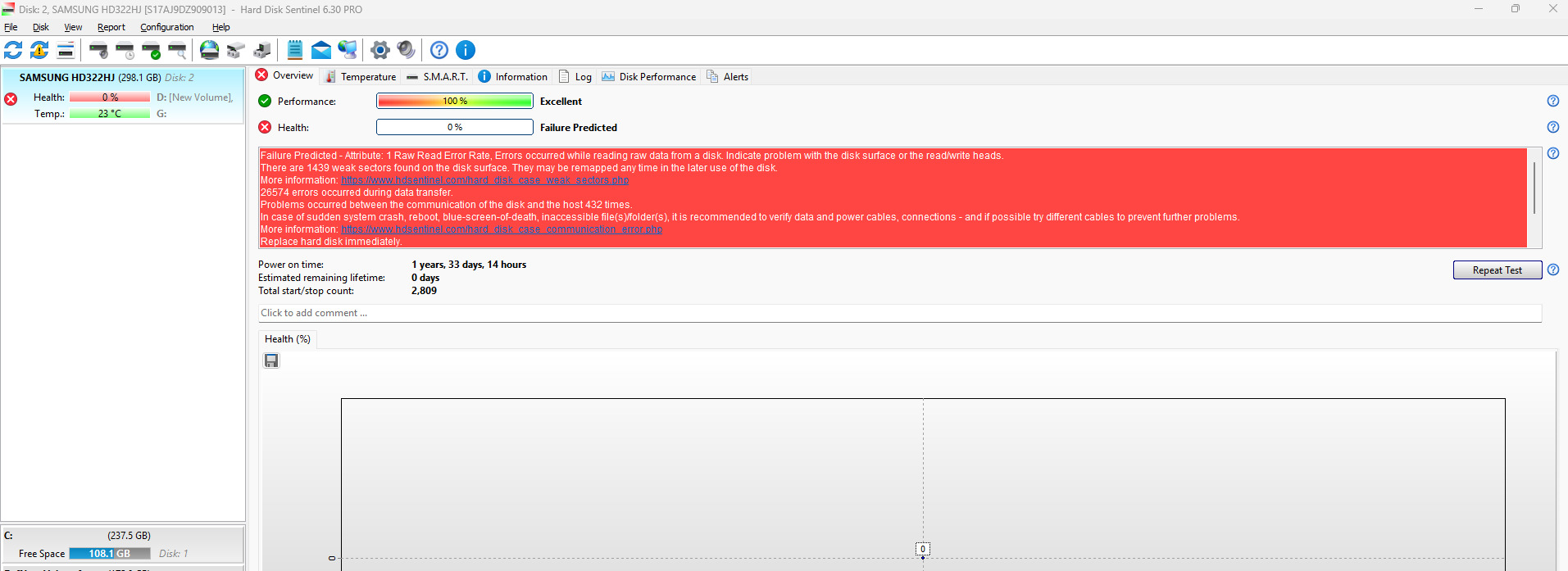This screenshot has width=1568, height=571.
Task: Click the '1 years, 33 days, 14 hours' value
Action: point(469,265)
